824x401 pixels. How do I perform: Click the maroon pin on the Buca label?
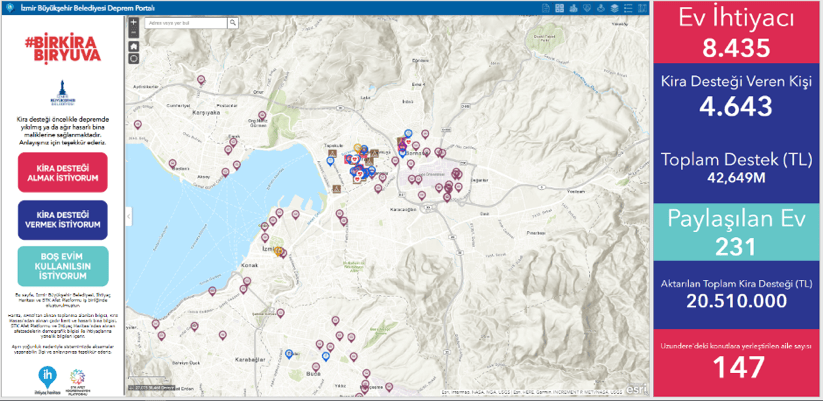[316, 367]
